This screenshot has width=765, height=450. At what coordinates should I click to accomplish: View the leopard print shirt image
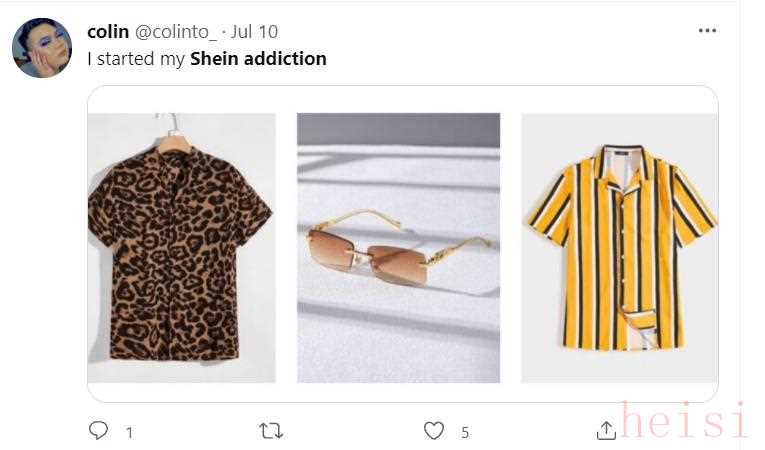point(181,247)
